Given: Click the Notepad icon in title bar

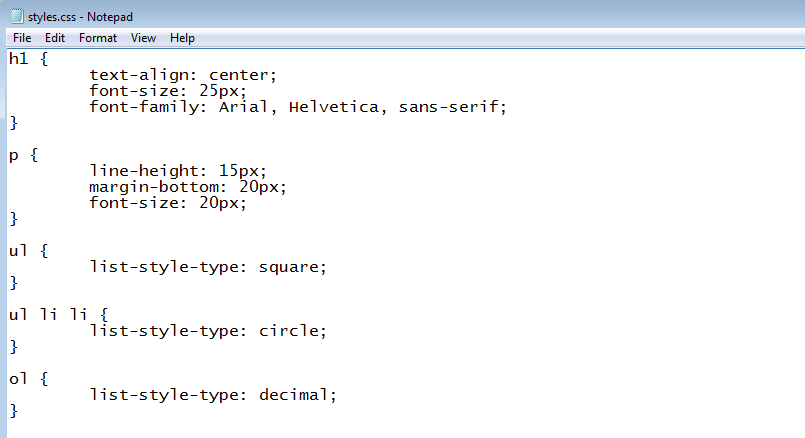Looking at the screenshot, I should (x=17, y=16).
